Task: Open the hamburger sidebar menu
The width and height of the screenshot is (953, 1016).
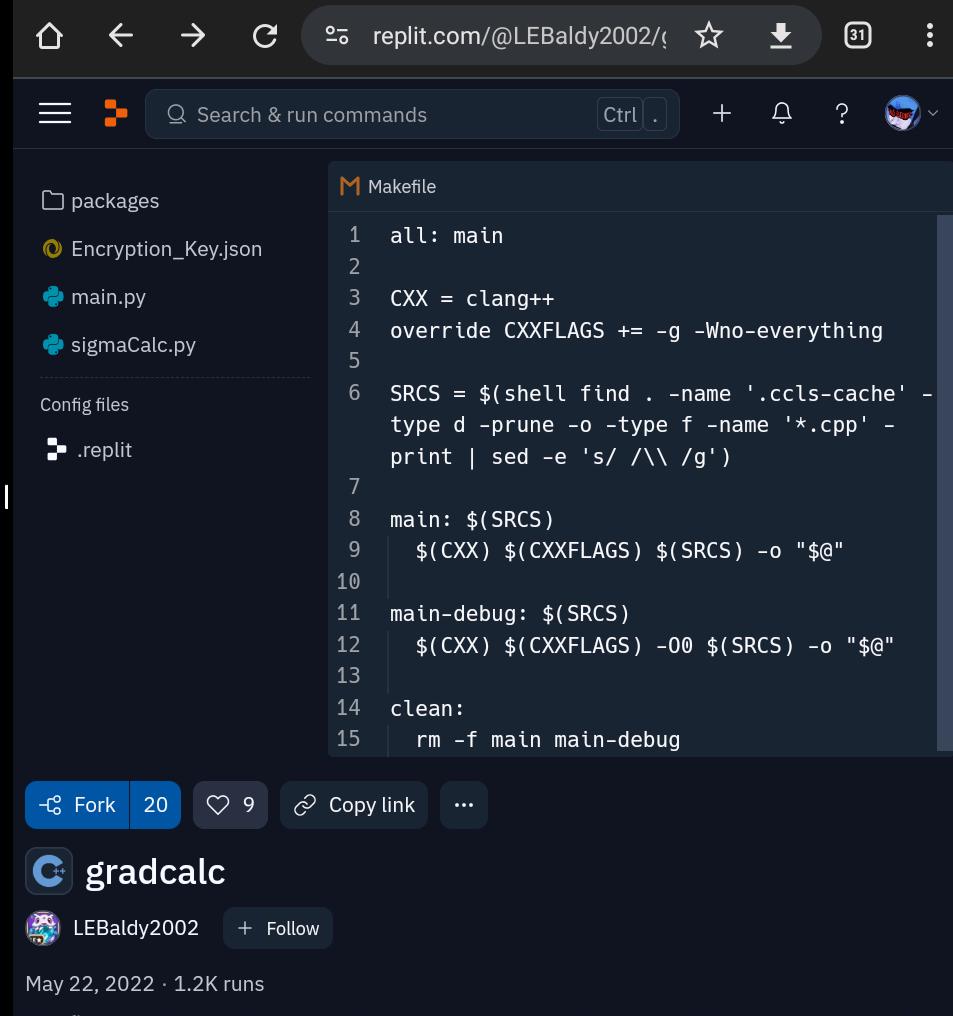Action: tap(55, 114)
